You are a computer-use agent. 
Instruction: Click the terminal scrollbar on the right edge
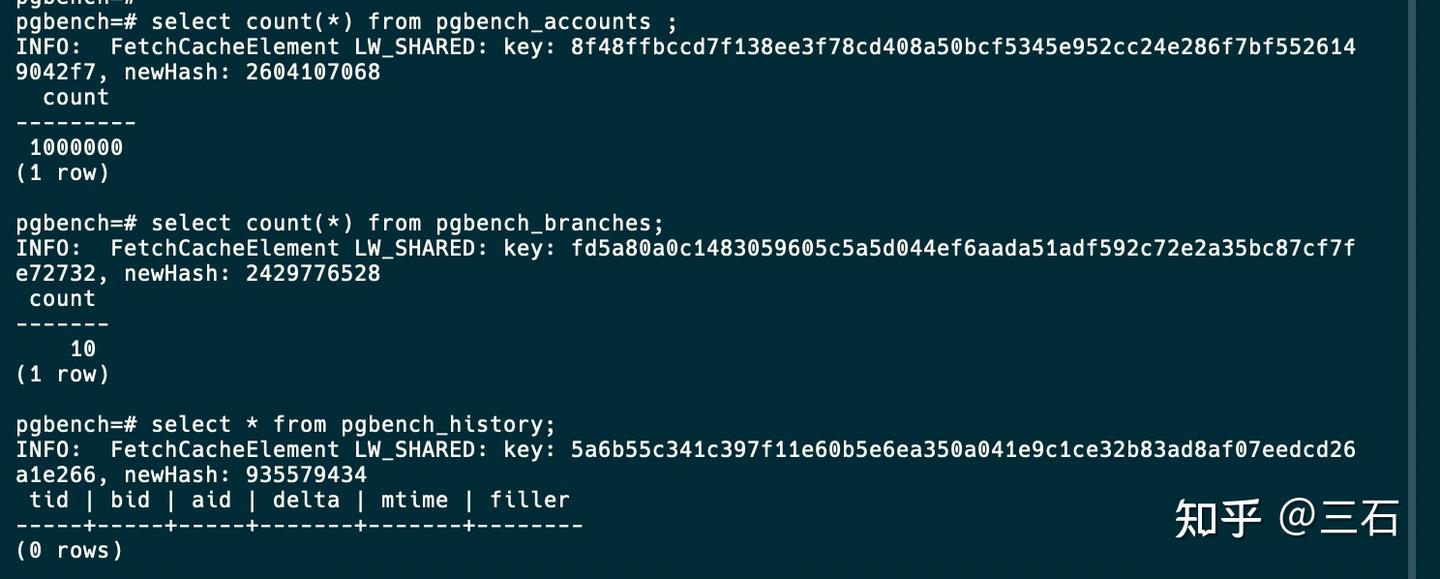(x=1413, y=289)
